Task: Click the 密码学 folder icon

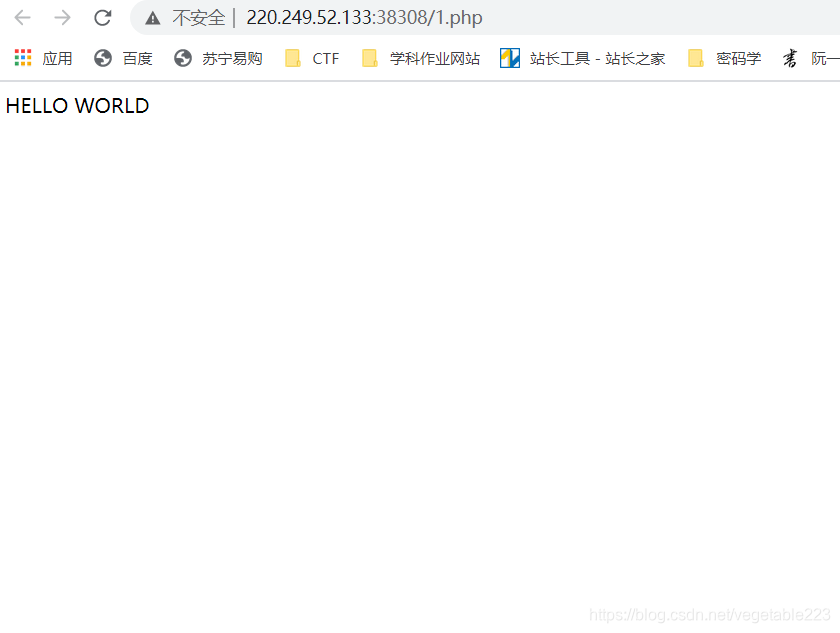Action: 695,58
